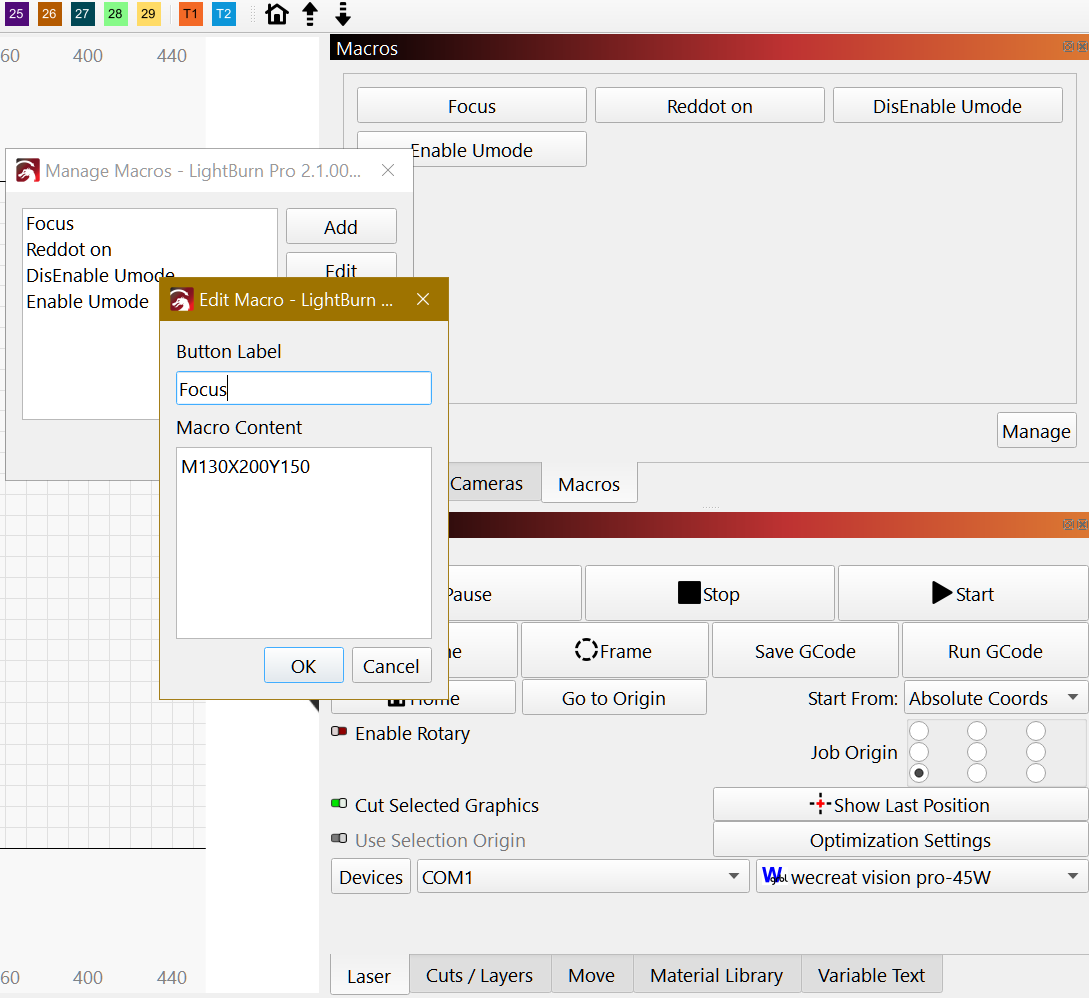
Task: Select the center Job Origin radio button
Action: 977,752
